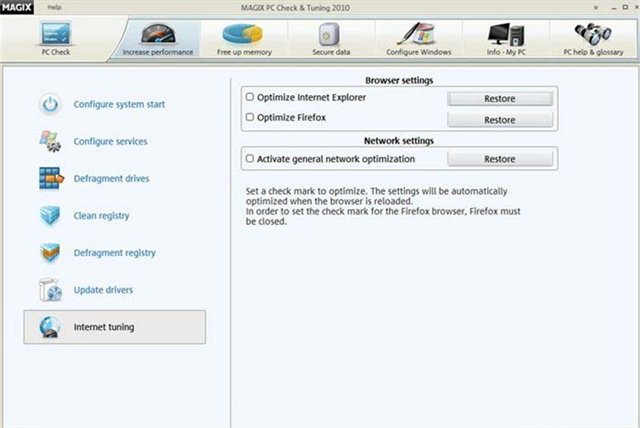Open the Secure data icon

tap(329, 33)
